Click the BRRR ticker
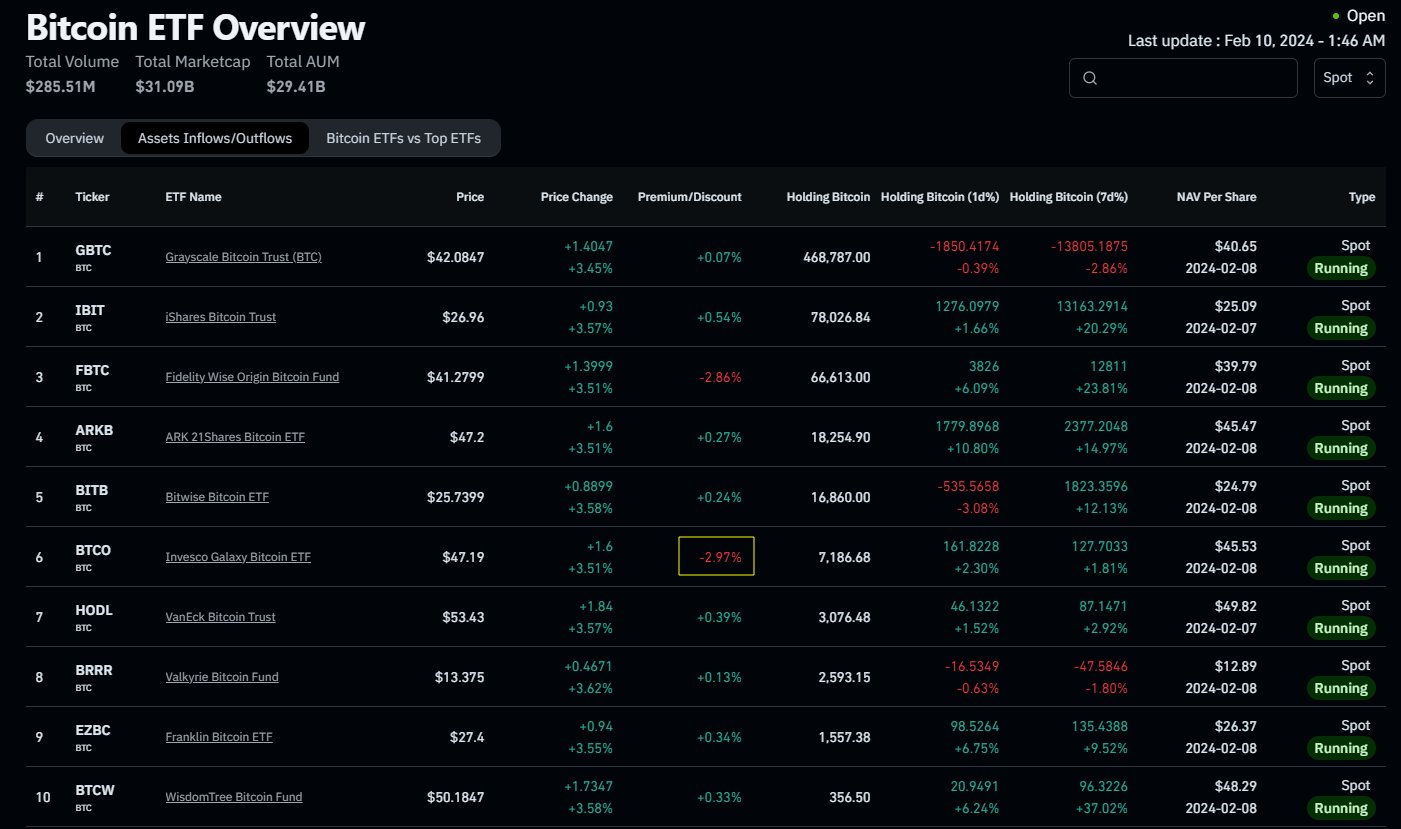The width and height of the screenshot is (1401, 829). [x=94, y=670]
